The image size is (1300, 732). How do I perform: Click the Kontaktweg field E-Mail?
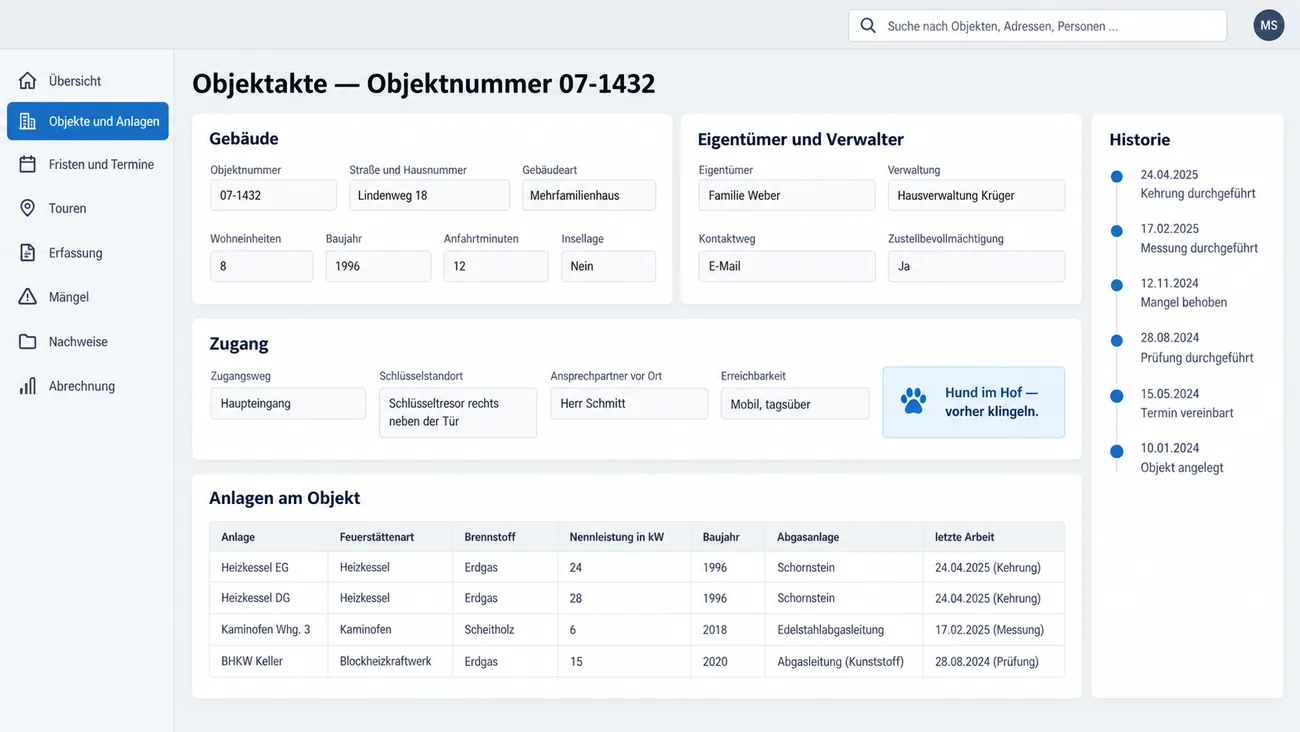(x=787, y=266)
